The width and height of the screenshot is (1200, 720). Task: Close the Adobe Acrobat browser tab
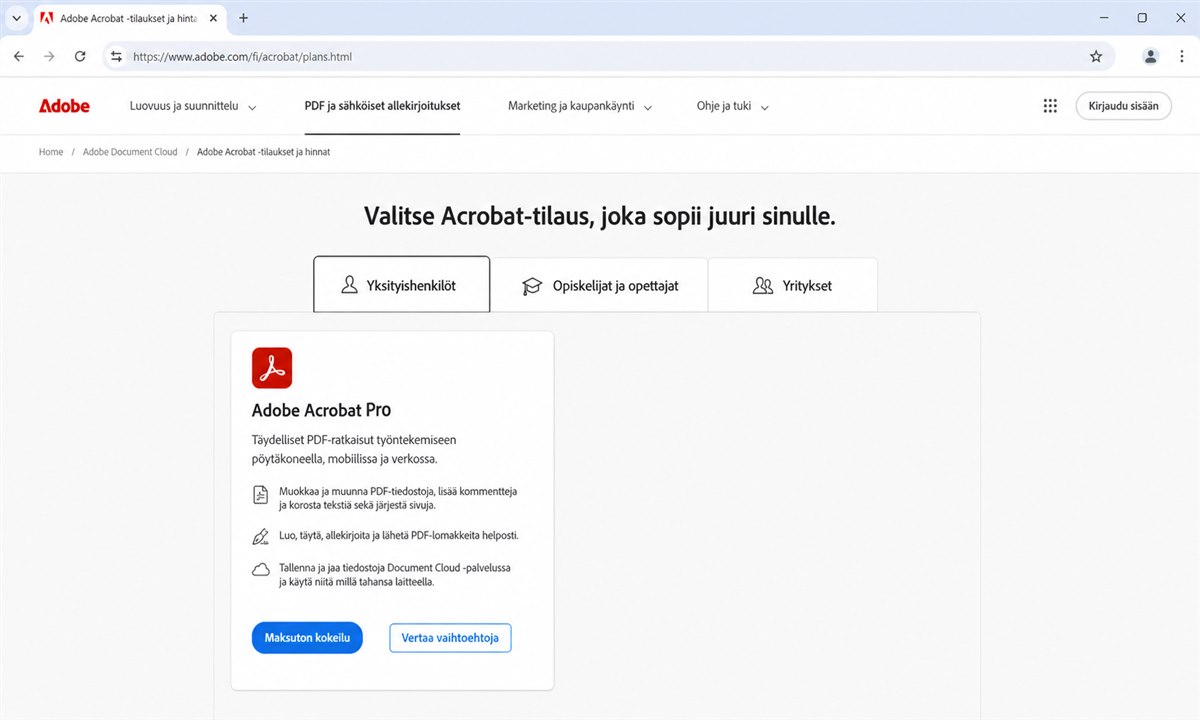(213, 18)
